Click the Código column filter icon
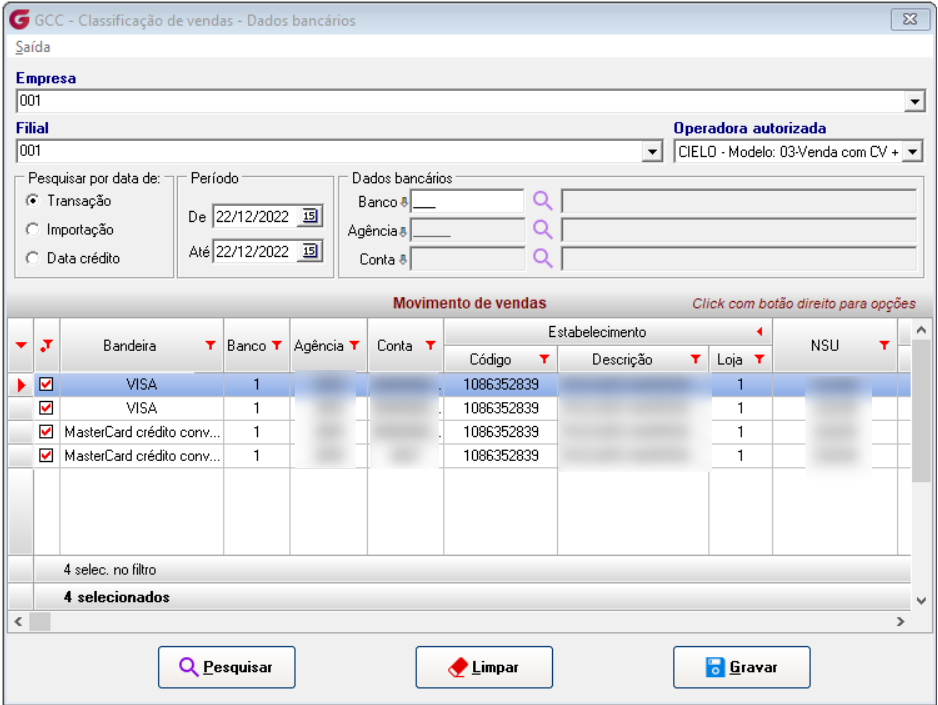 [544, 359]
